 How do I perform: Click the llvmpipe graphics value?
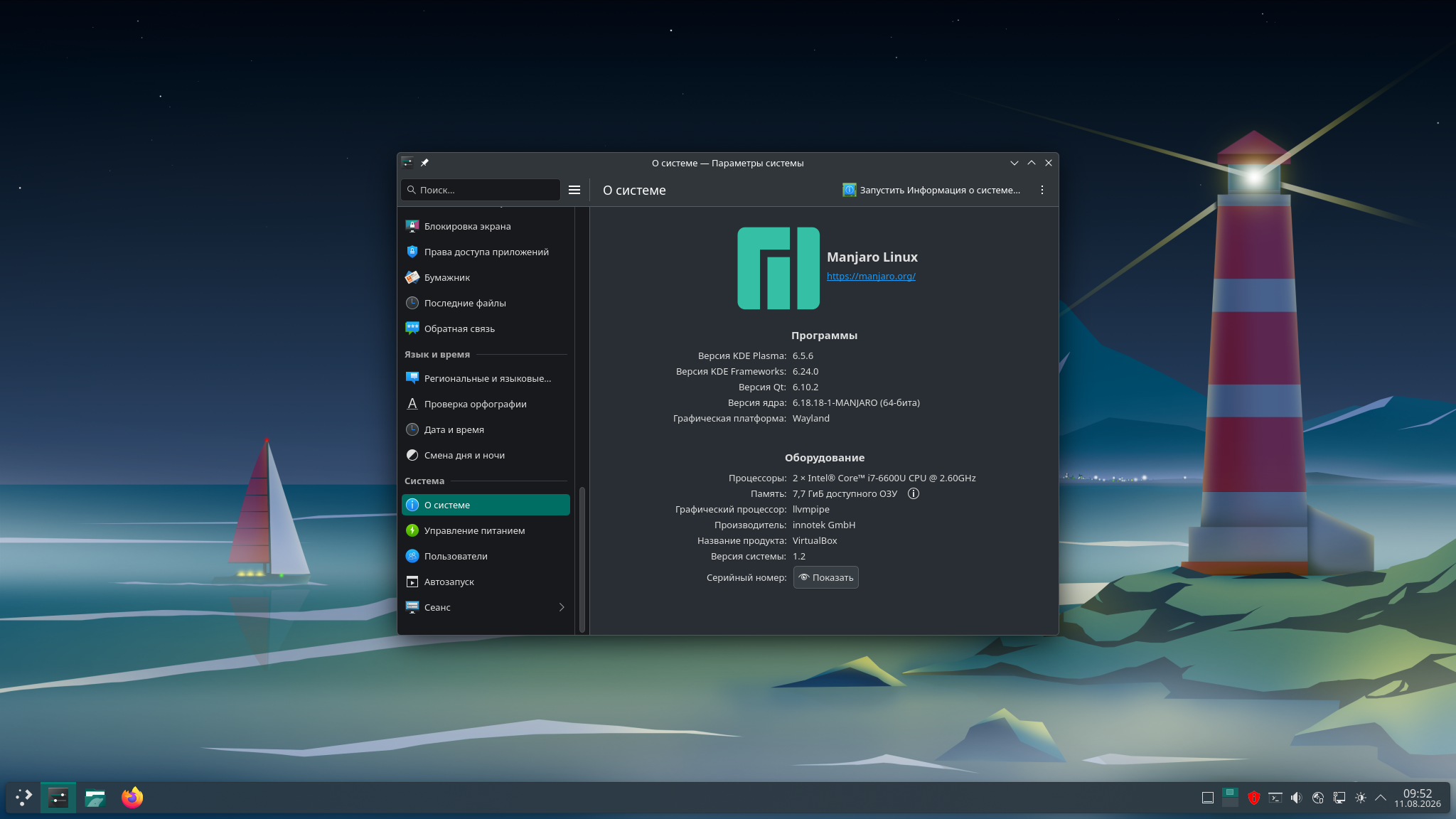[x=811, y=509]
